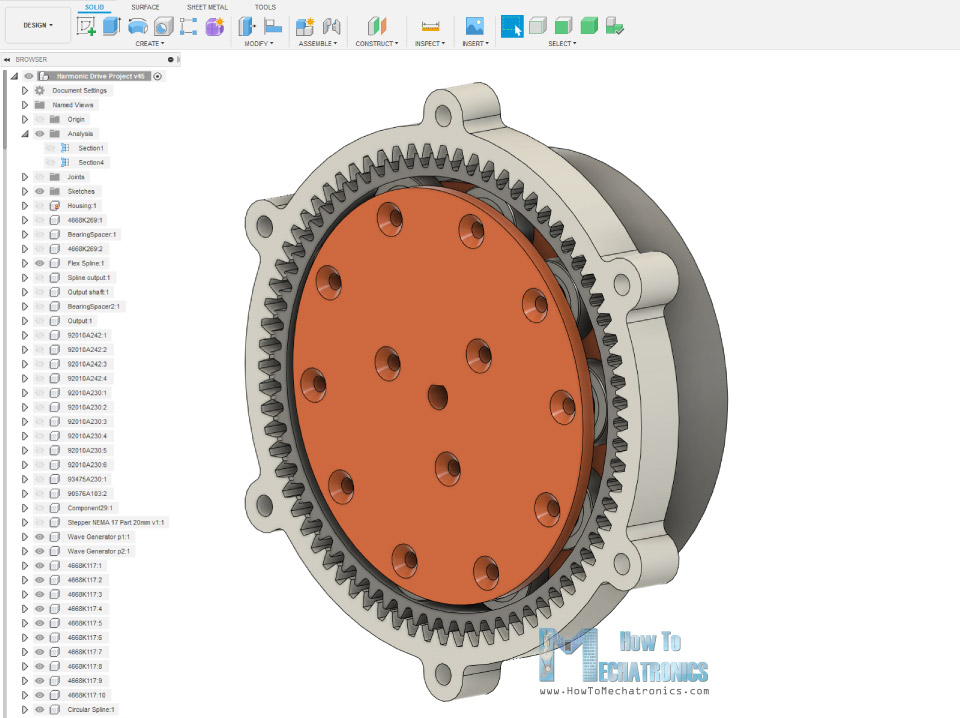Open the DESIGN workspace dropdown

pos(37,24)
